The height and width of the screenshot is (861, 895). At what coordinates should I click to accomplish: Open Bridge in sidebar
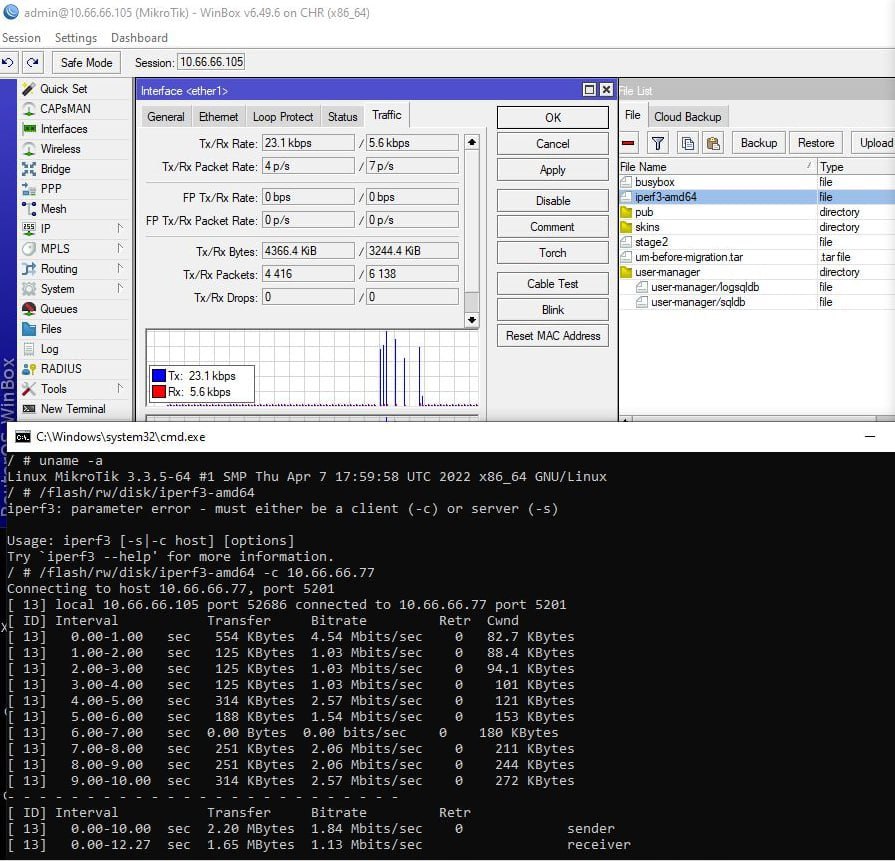coord(55,169)
